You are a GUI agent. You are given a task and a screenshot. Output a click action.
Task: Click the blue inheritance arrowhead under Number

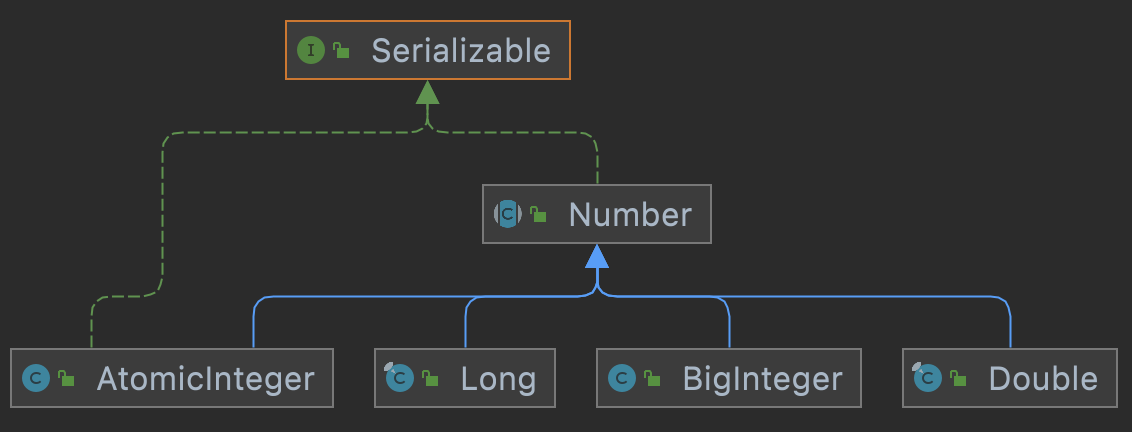[x=597, y=257]
